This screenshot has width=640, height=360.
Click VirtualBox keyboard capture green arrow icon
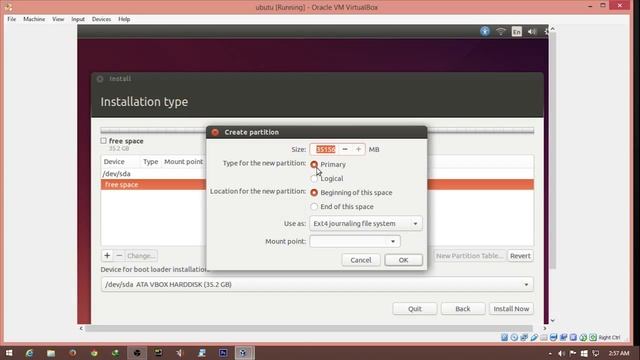coord(593,337)
